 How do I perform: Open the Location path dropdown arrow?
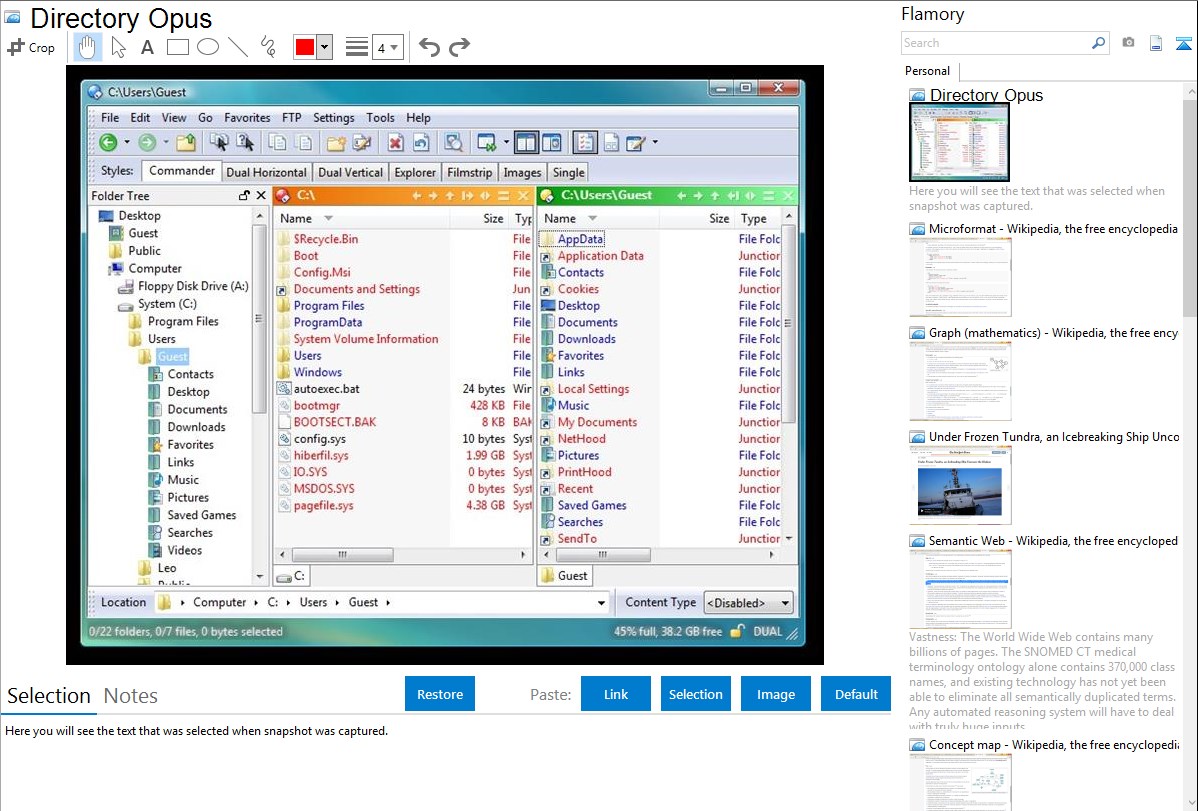coord(601,602)
